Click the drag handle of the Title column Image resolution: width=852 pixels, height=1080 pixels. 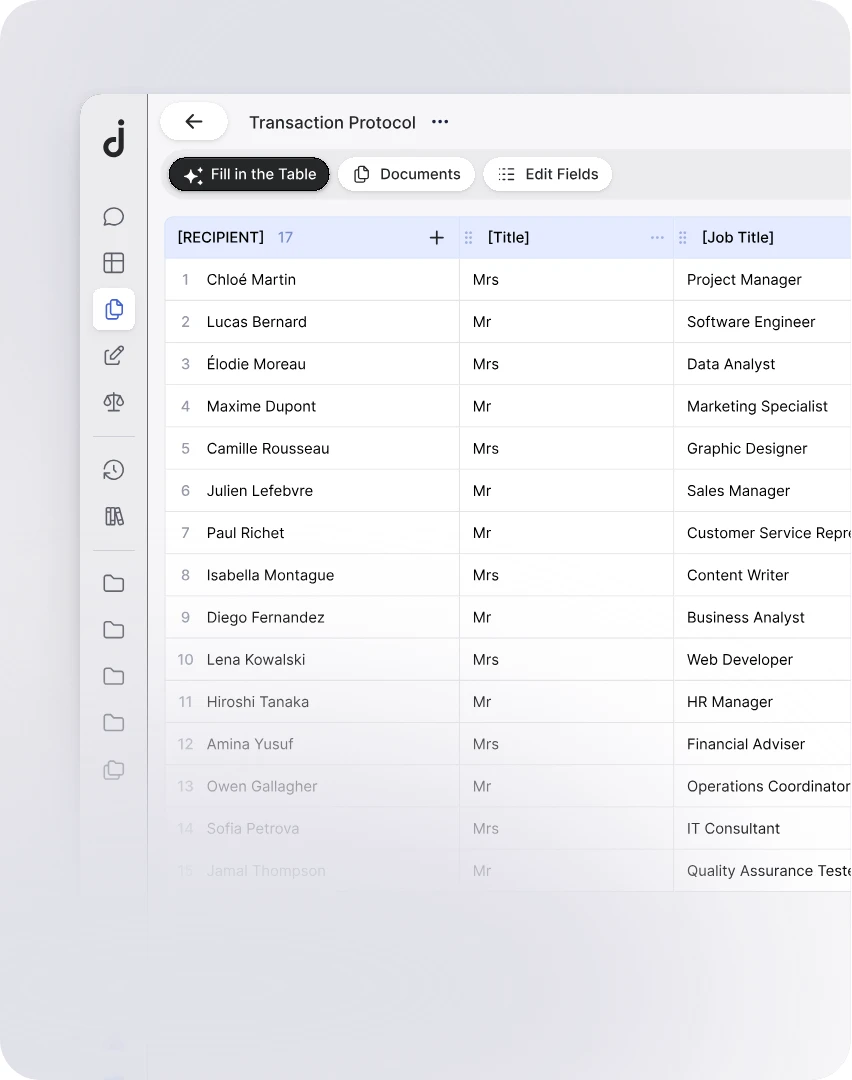click(x=468, y=238)
